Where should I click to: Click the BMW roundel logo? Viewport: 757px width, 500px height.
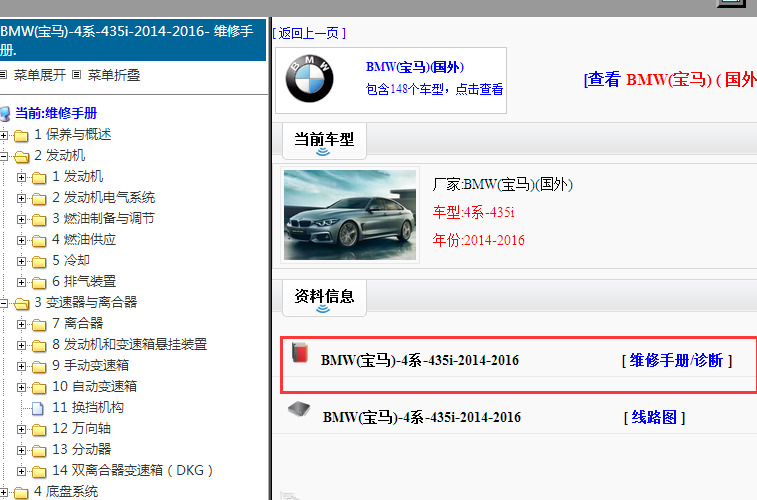309,79
